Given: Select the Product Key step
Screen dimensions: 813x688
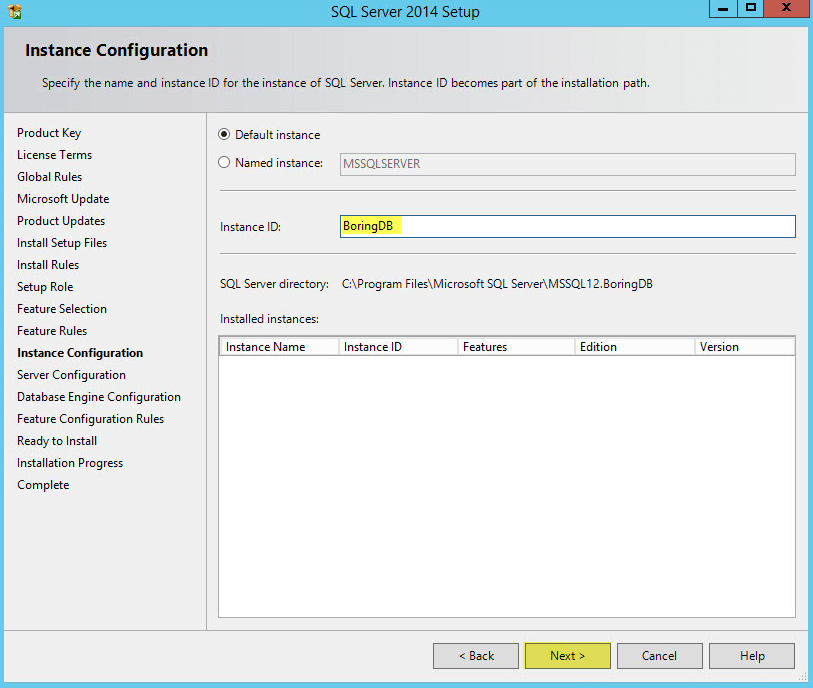Looking at the screenshot, I should coord(49,133).
